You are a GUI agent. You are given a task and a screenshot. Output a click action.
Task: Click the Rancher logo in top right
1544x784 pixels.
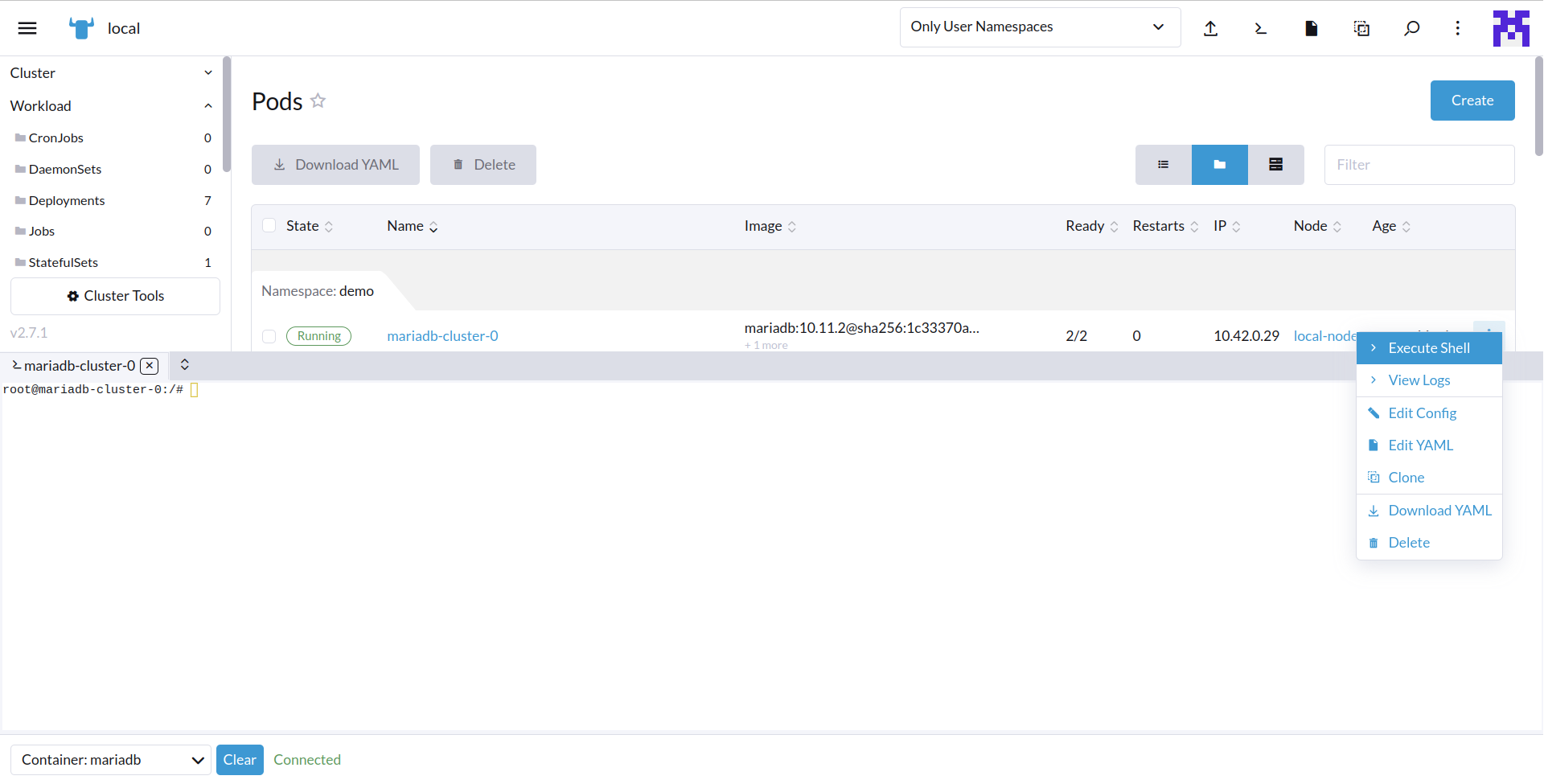click(x=1510, y=27)
